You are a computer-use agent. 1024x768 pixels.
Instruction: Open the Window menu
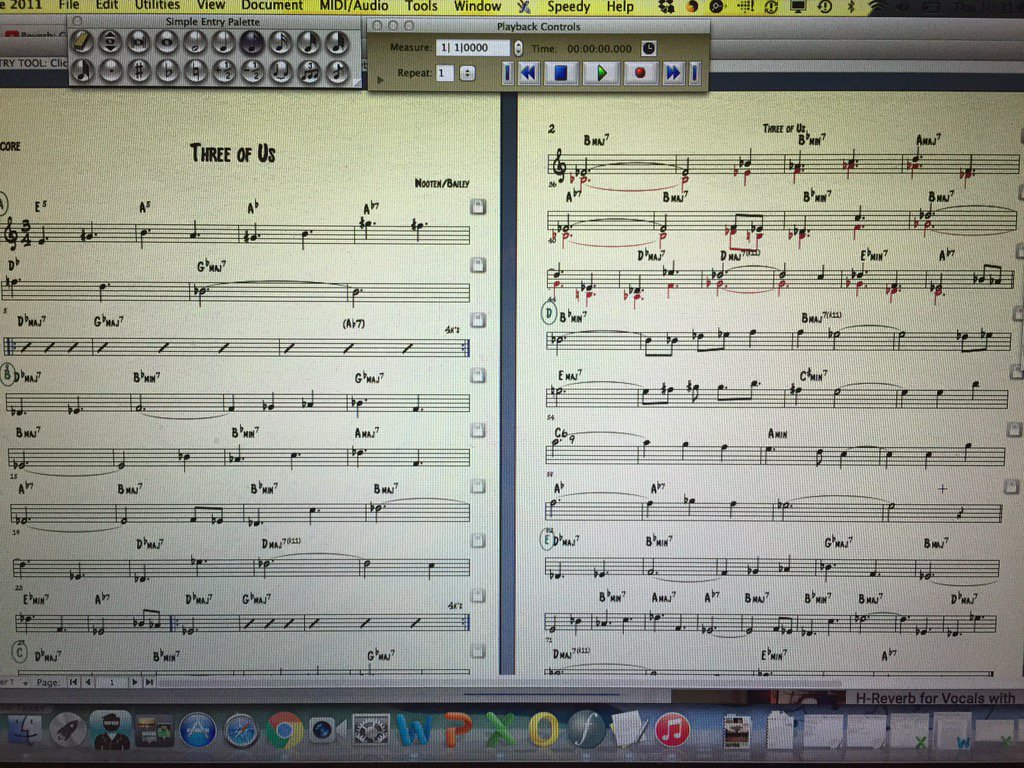point(477,6)
